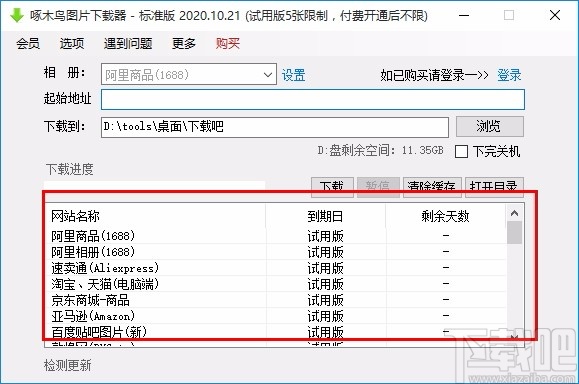Select the 阿里相册(1688) row
Viewport: 579px width, 384px height.
pyautogui.click(x=275, y=252)
